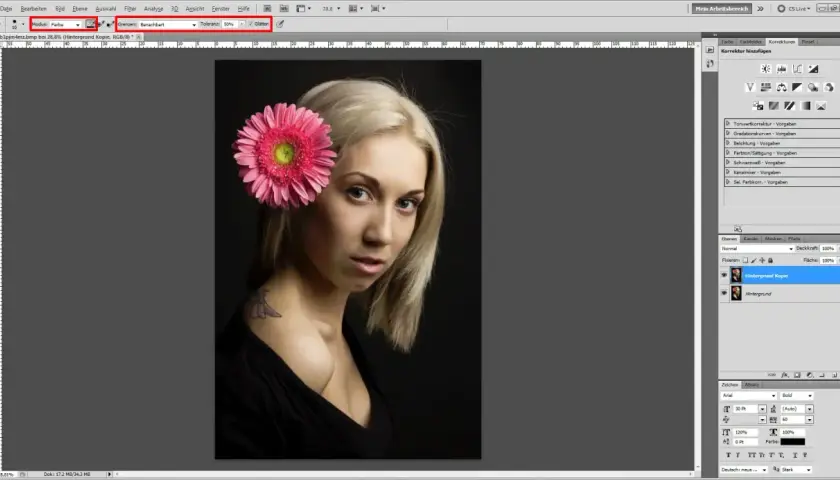The height and width of the screenshot is (480, 840).
Task: Apply faux bold in the Zeichen panel
Action: [x=728, y=455]
